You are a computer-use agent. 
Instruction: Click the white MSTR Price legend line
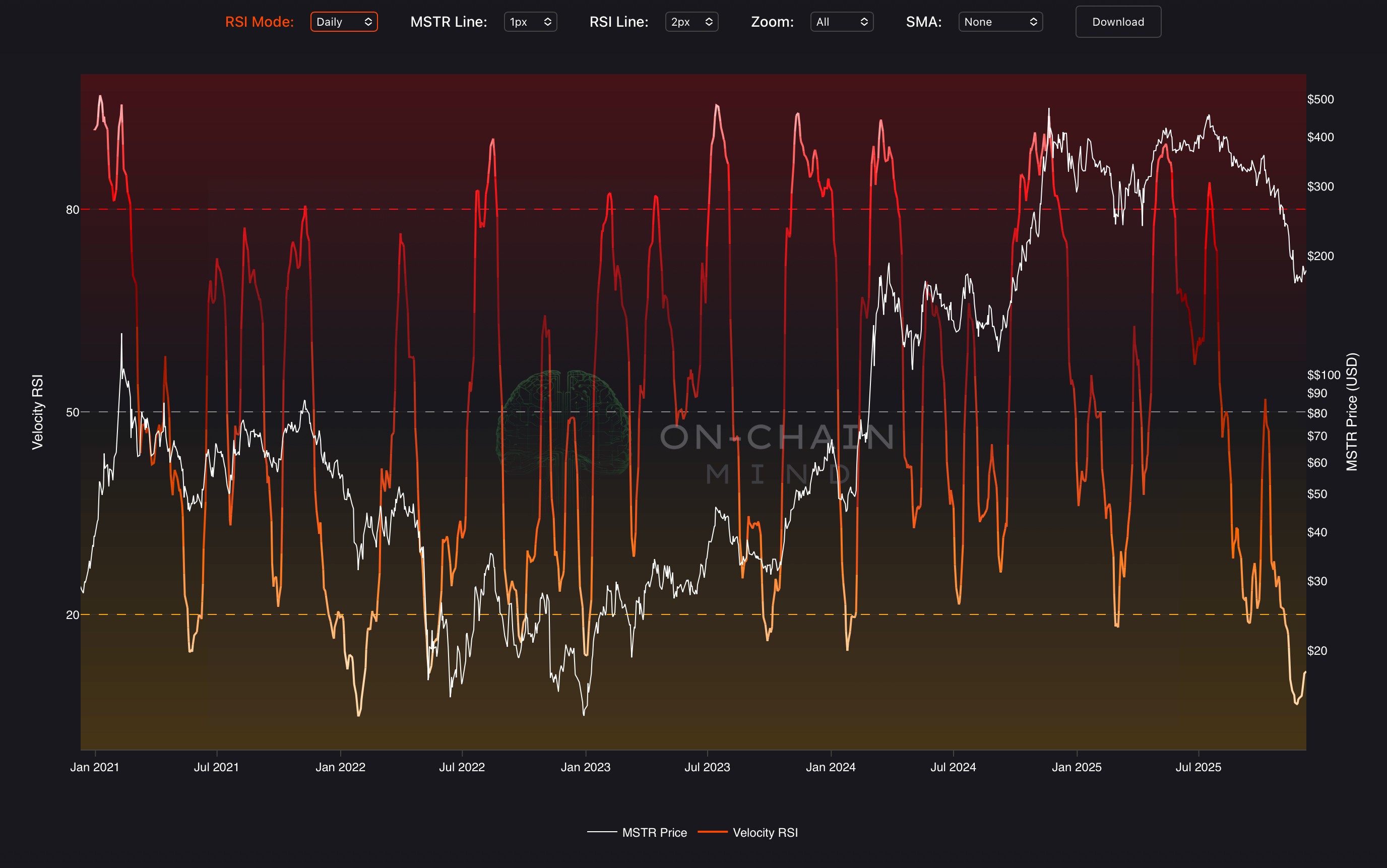point(602,832)
